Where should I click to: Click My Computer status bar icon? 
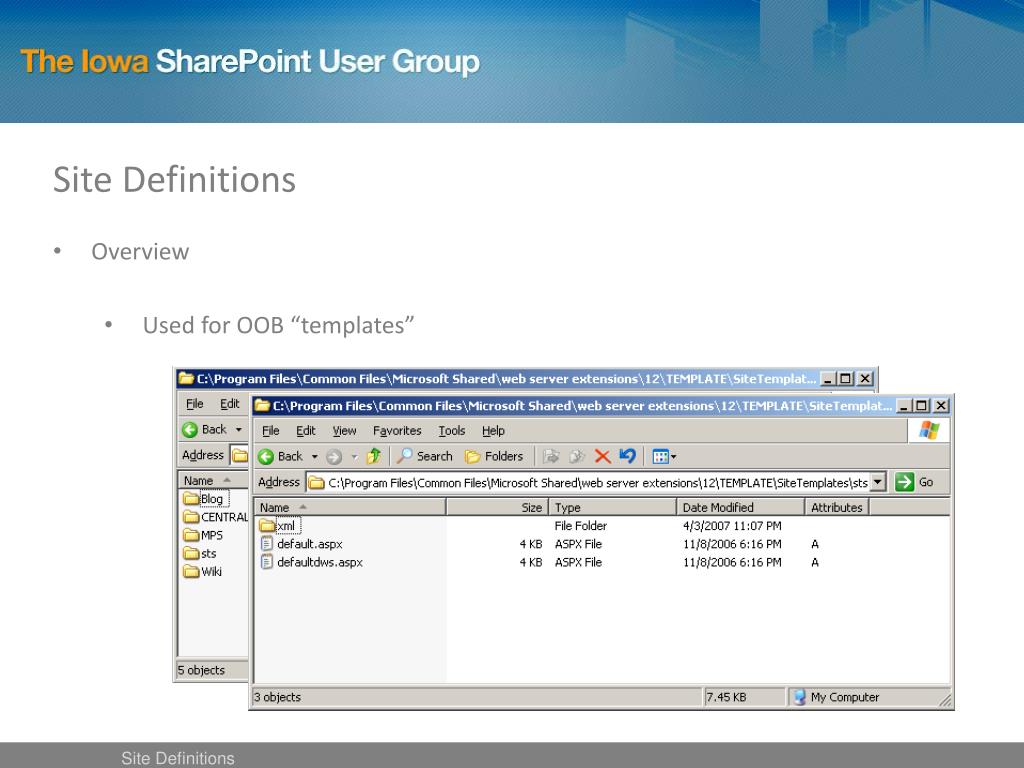pos(799,697)
